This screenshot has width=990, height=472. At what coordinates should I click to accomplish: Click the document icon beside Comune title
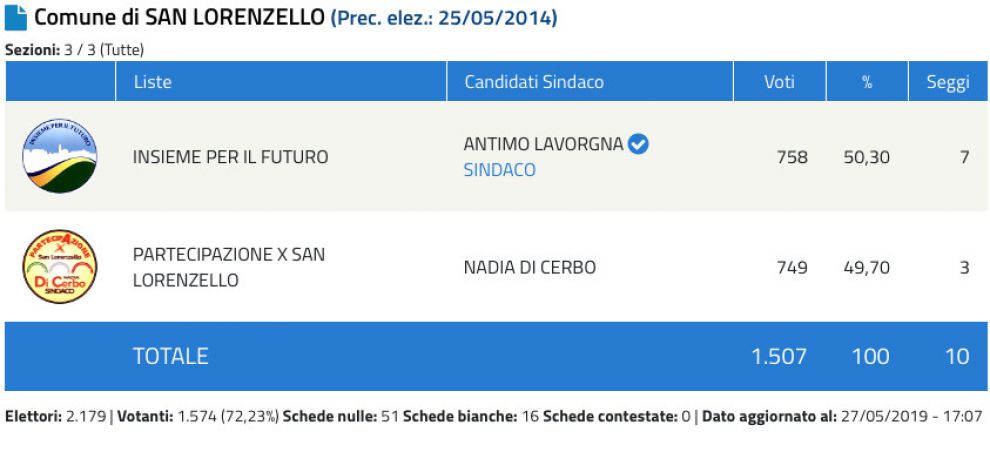click(x=16, y=18)
